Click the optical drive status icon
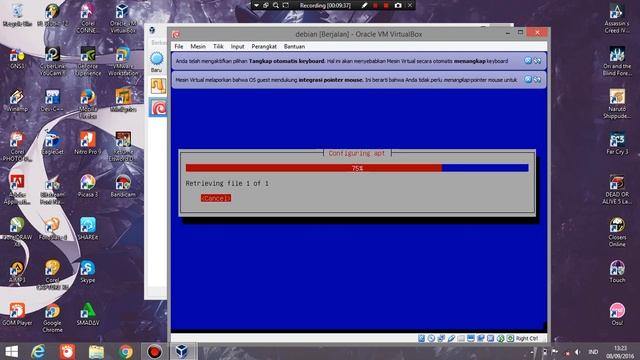640x360 pixels. (x=431, y=338)
